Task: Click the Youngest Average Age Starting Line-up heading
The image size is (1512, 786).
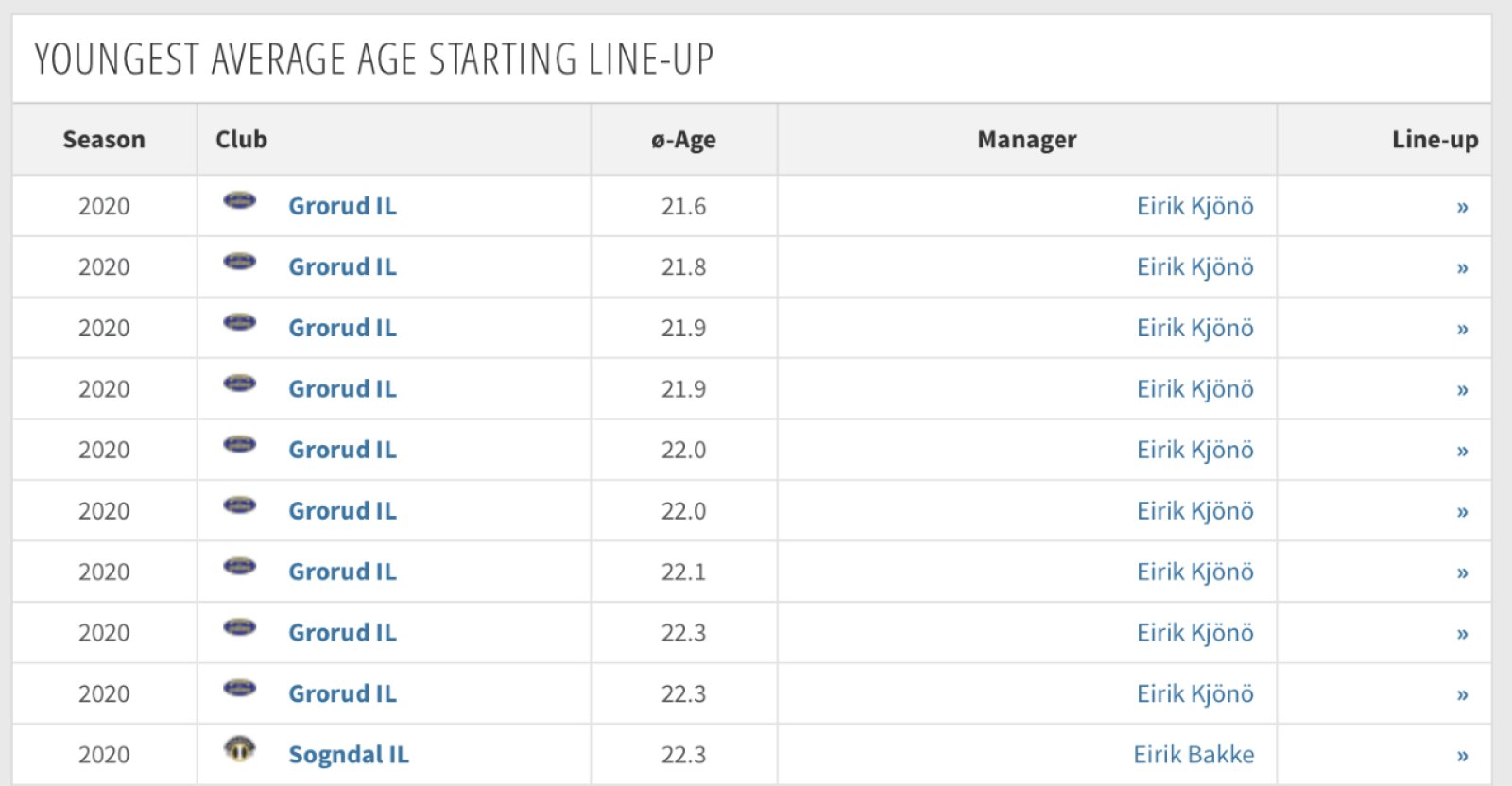Action: [373, 59]
